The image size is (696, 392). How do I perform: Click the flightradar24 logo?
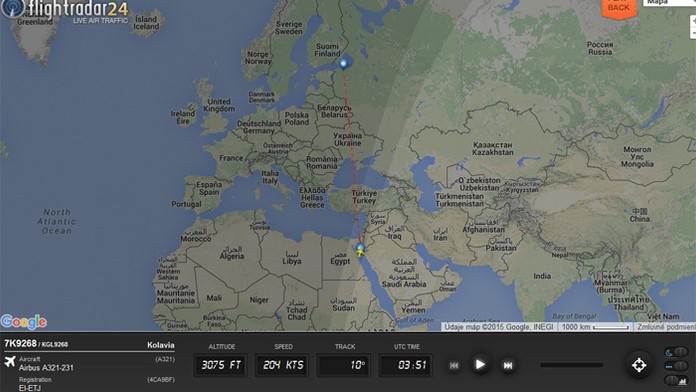click(65, 9)
